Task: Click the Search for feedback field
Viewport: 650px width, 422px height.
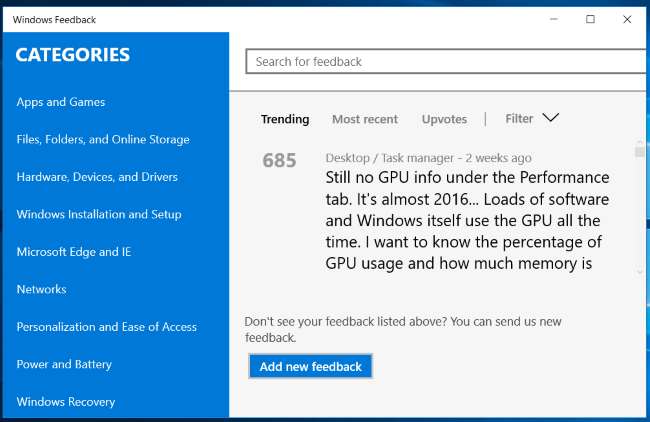Action: 445,62
